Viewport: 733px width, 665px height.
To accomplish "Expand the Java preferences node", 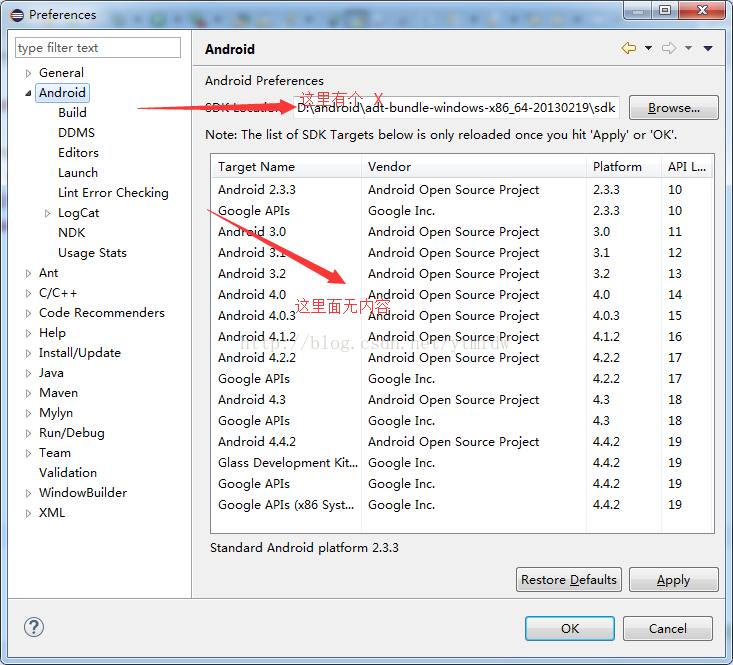I will [29, 373].
